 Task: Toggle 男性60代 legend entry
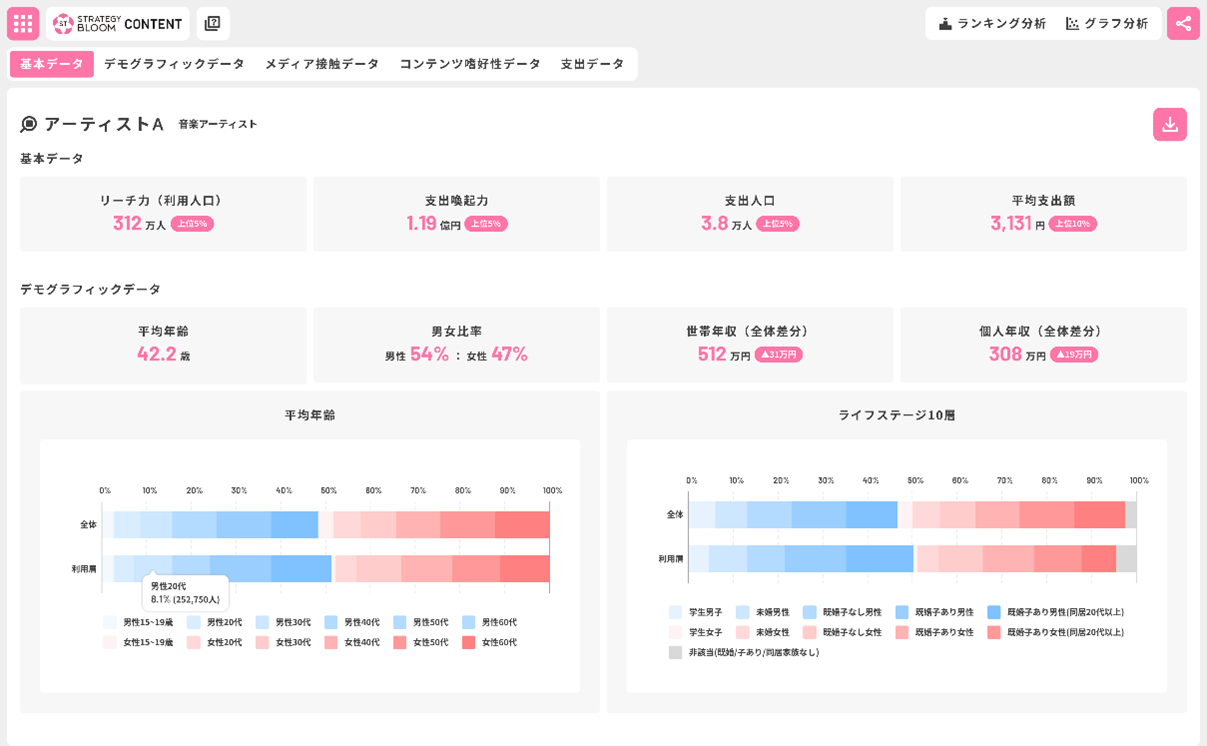point(490,622)
